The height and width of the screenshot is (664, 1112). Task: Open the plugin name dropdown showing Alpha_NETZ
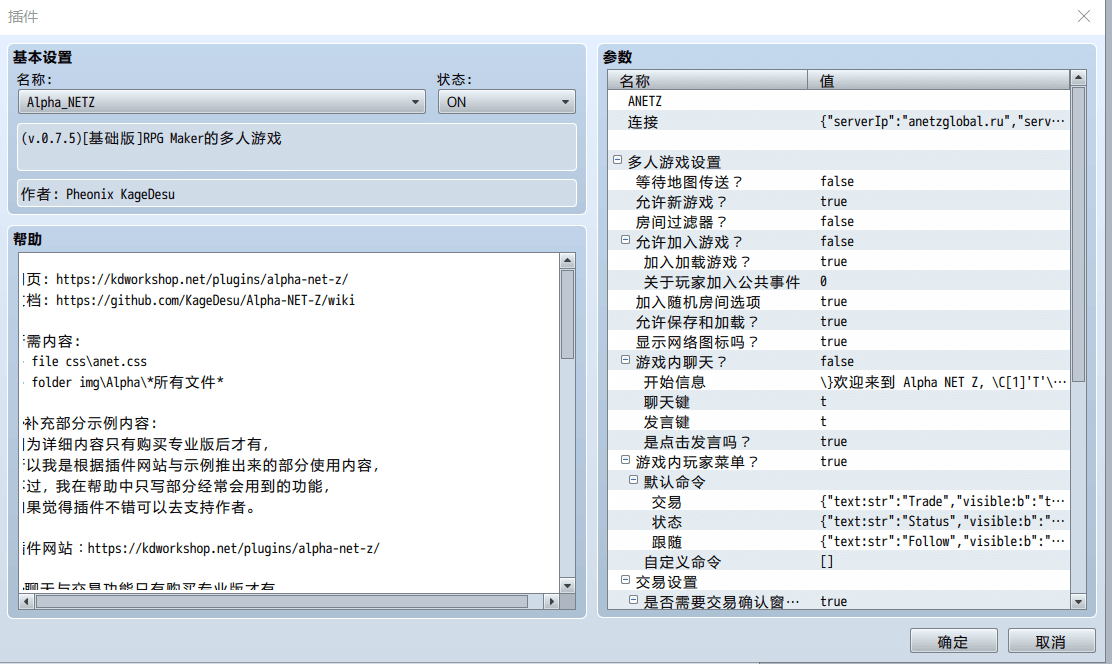[221, 102]
